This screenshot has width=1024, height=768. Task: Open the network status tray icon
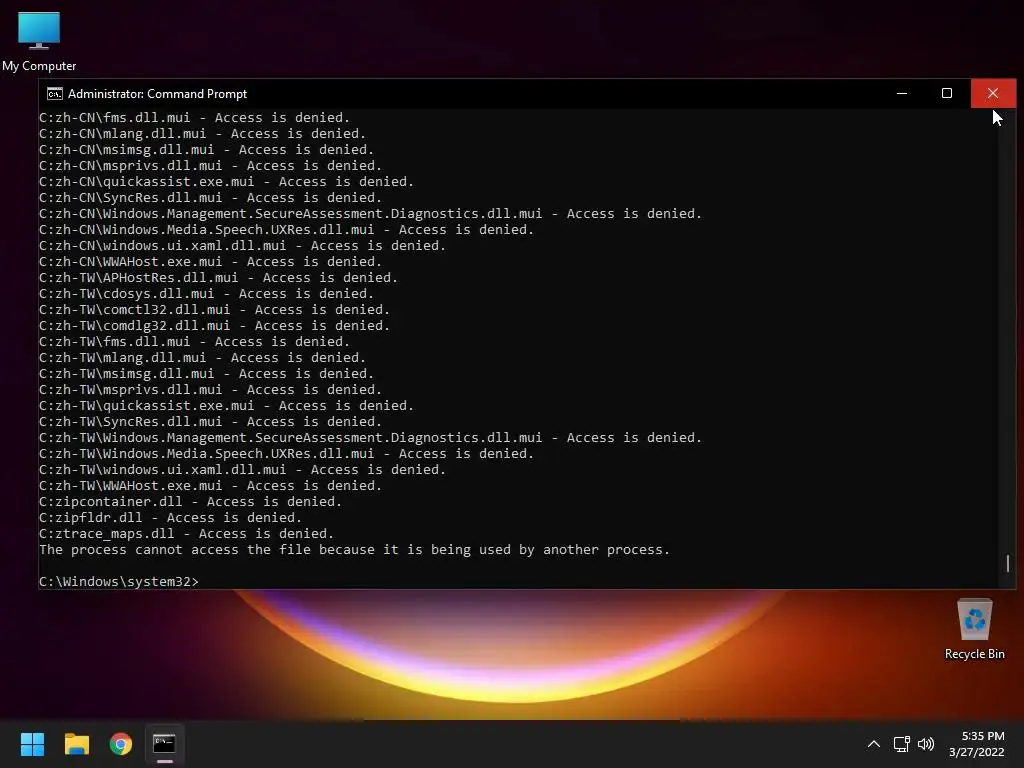coord(902,744)
